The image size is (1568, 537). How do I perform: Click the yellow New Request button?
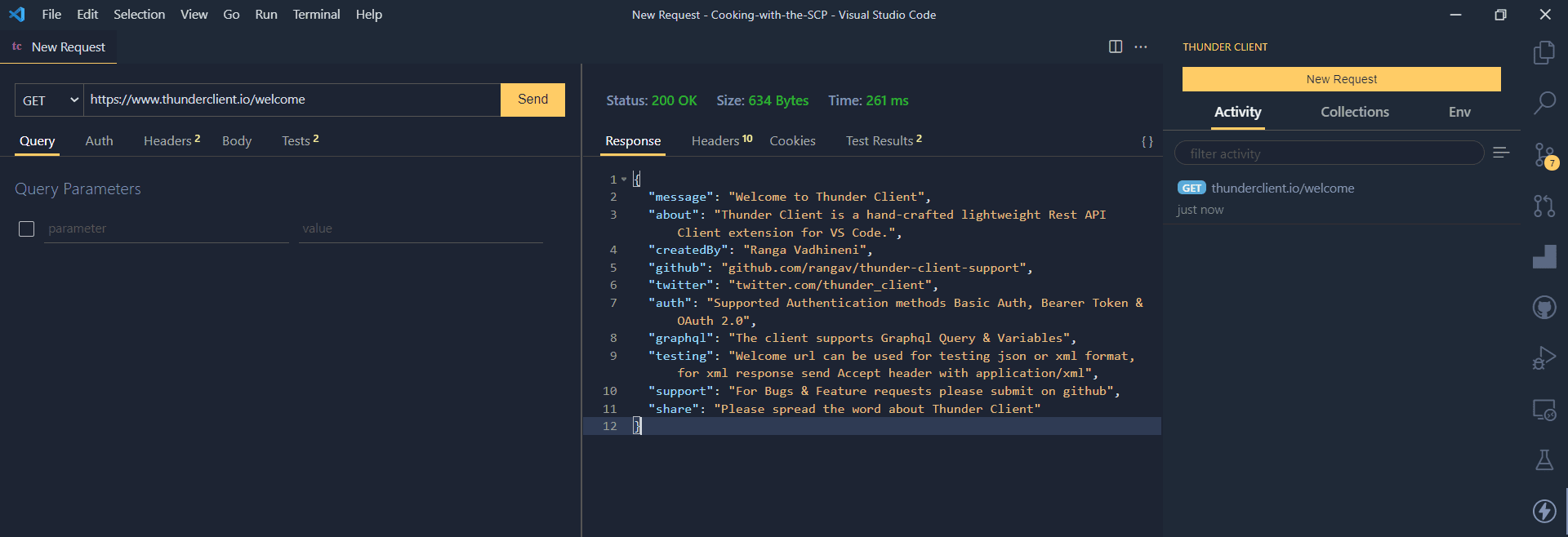[x=1341, y=79]
